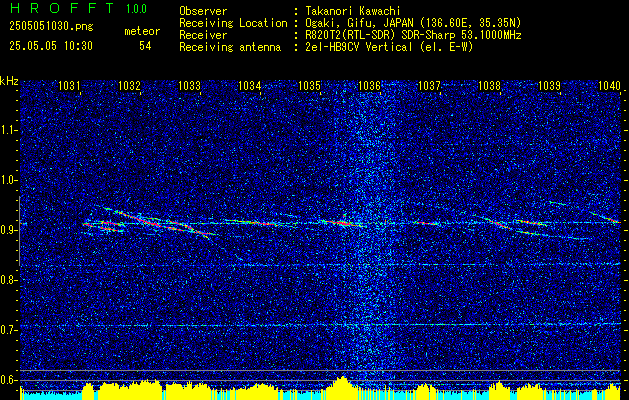This screenshot has width=629, height=400.
Task: Click time marker 1033
Action: coord(189,85)
